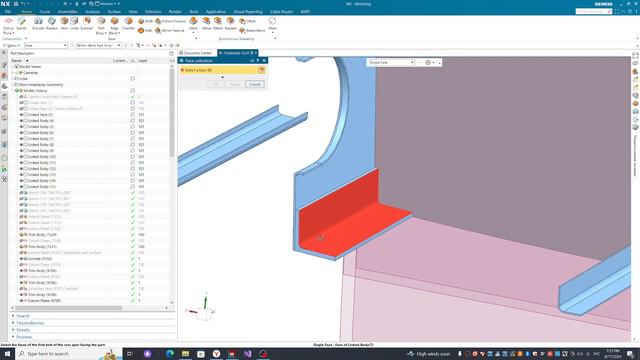Activate the Unite boolean tool
The image size is (640, 360).
click(x=74, y=24)
